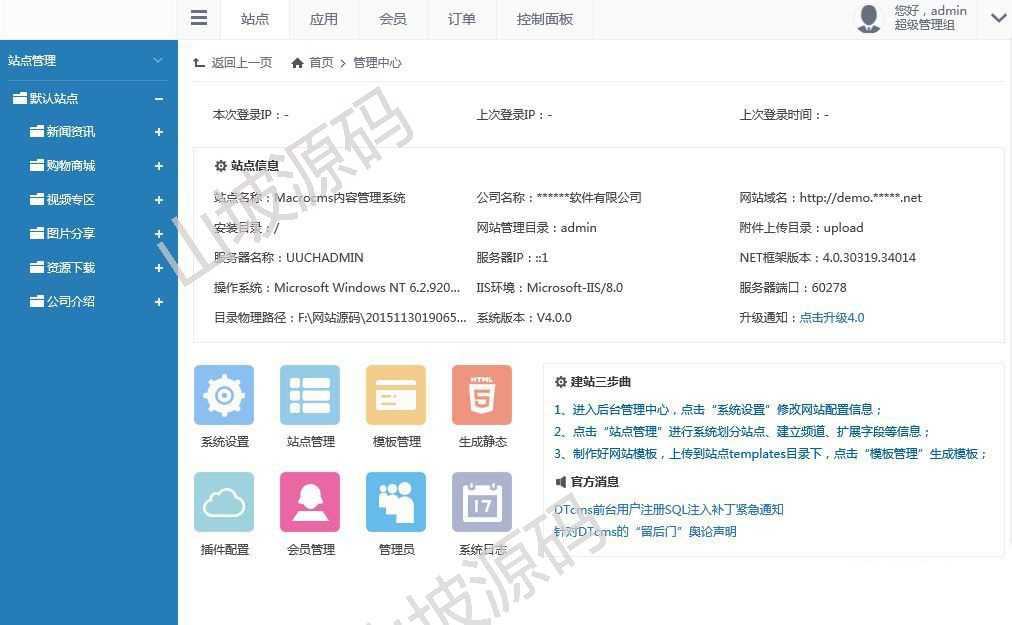The width and height of the screenshot is (1012, 625).
Task: Open the admin account dropdown arrow
Action: coord(998,18)
